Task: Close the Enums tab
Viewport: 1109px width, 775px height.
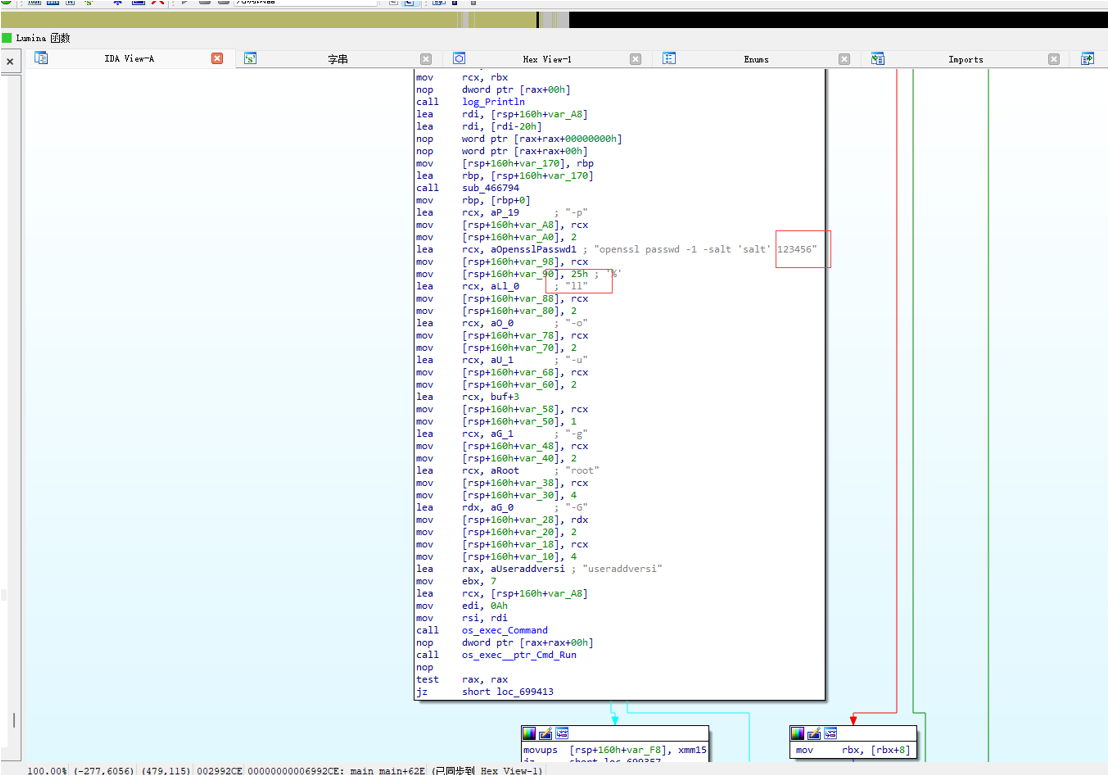Action: point(844,59)
